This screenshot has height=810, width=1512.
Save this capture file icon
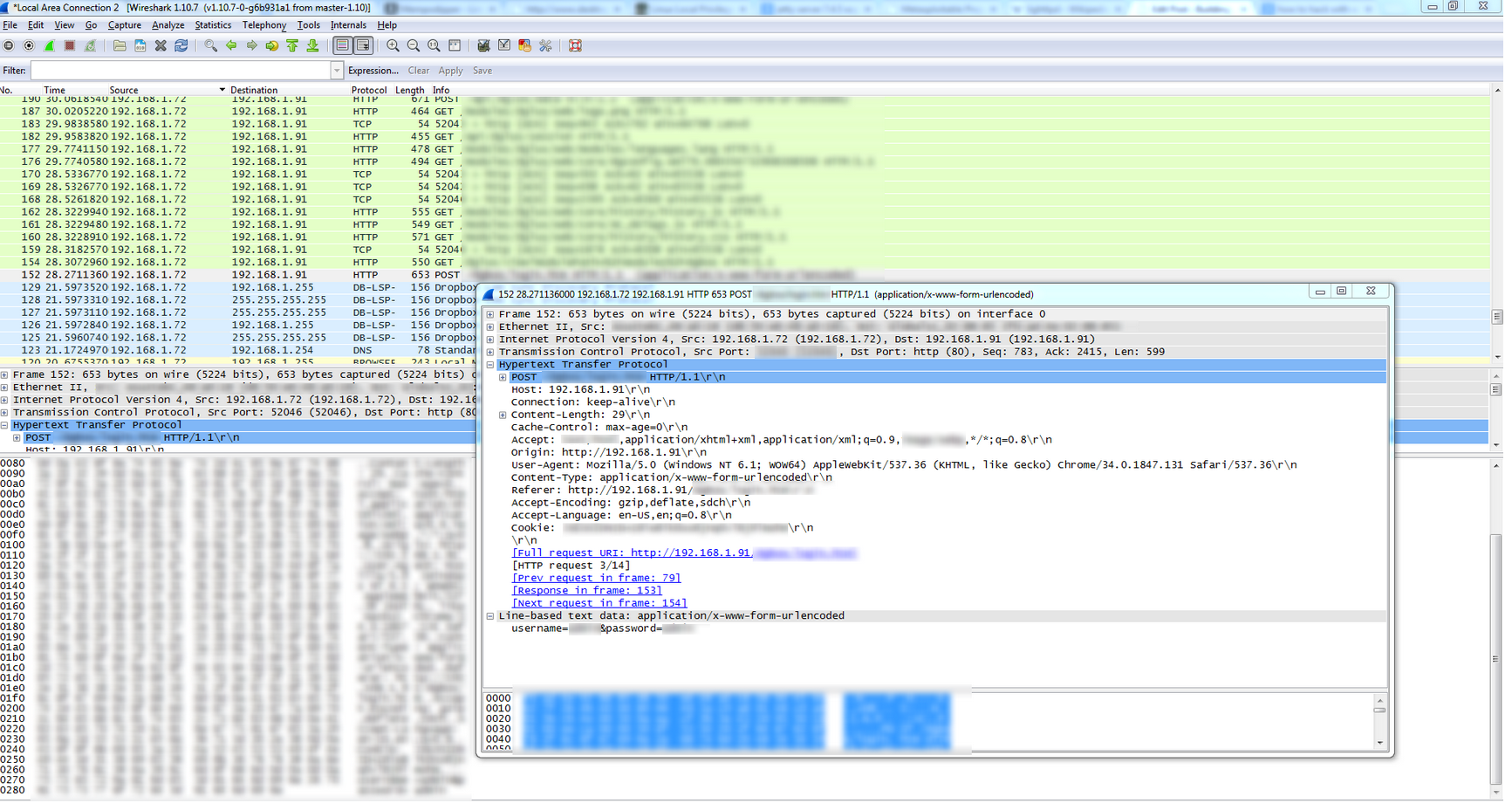coord(140,45)
